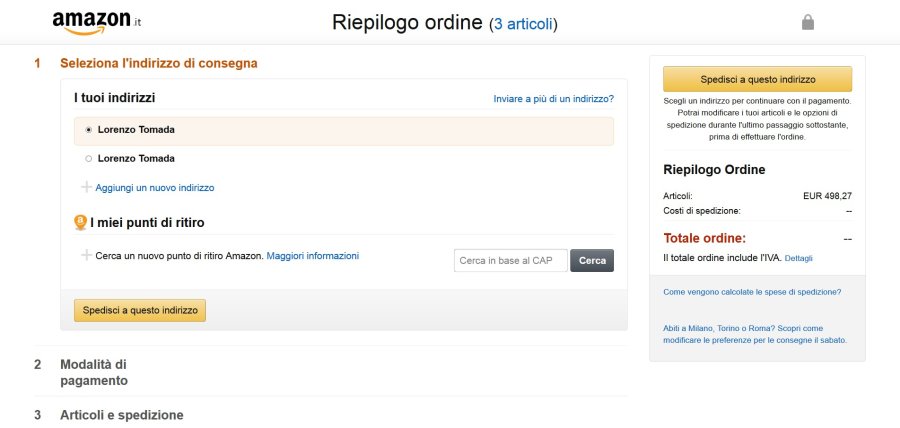
Task: Click the Amazon.it logo
Action: pos(96,22)
